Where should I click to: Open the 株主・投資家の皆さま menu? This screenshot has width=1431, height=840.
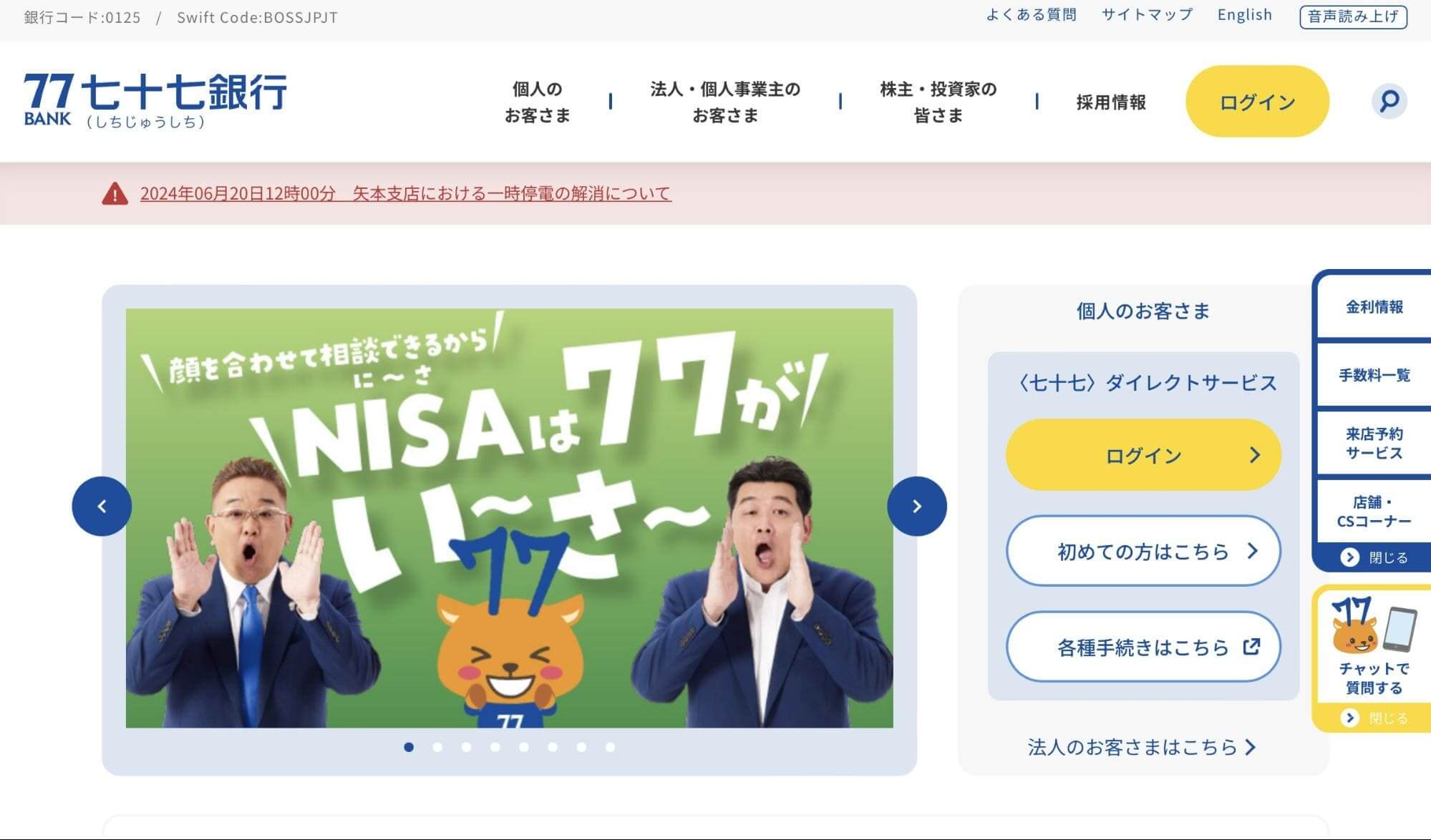pos(938,102)
